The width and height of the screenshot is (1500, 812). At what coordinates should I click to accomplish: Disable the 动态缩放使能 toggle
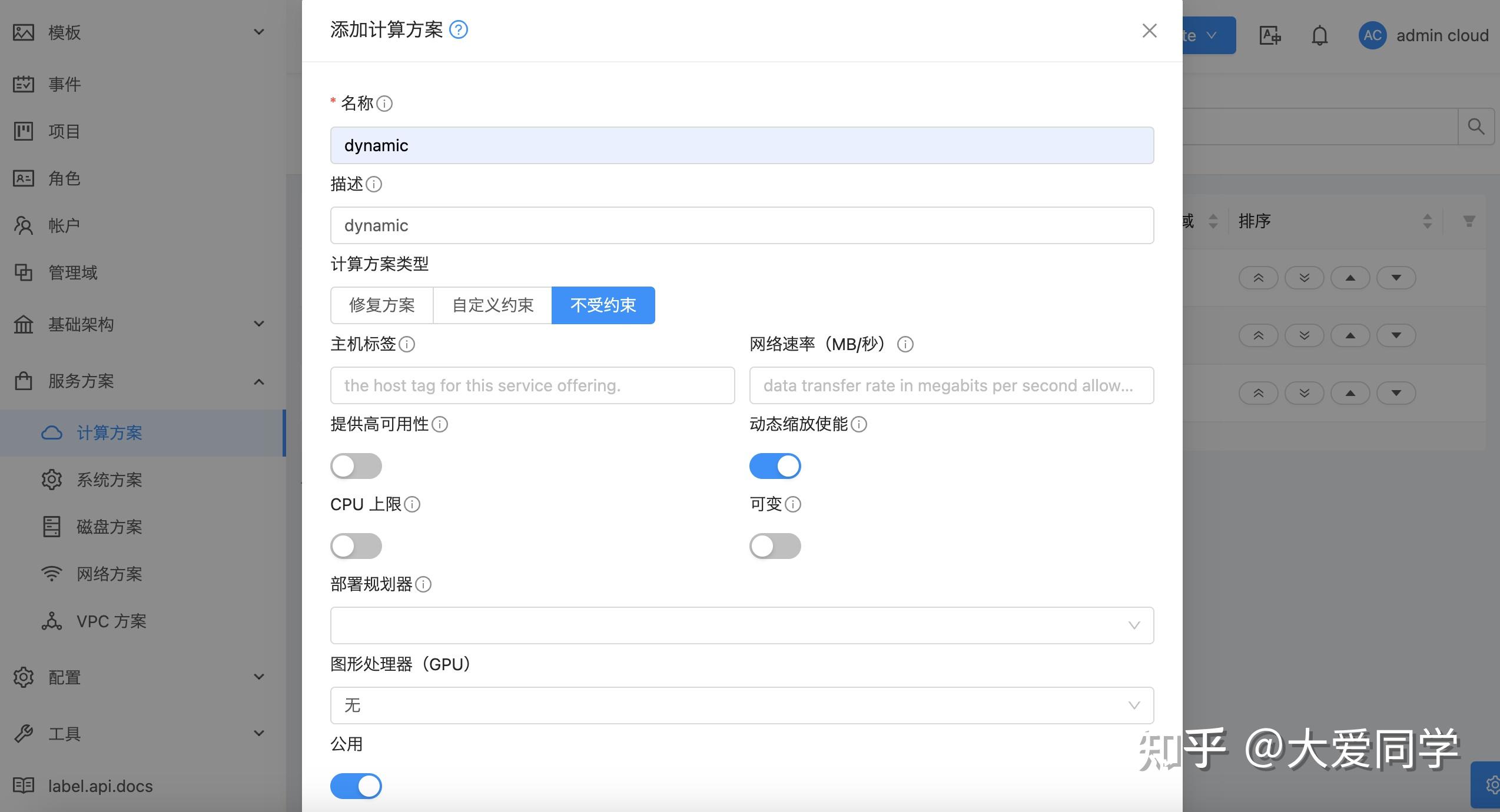coord(775,465)
